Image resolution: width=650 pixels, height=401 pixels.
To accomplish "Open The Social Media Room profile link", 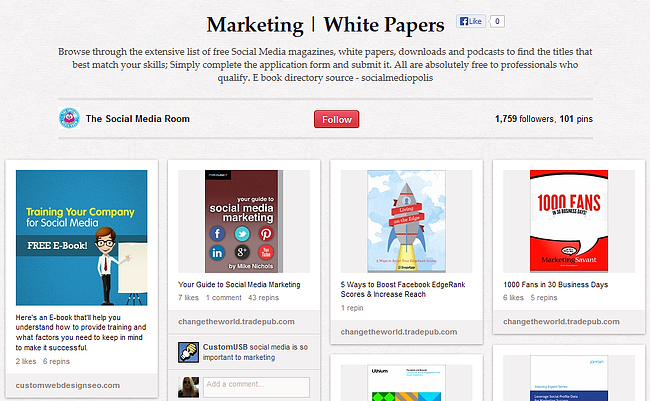I will click(137, 119).
